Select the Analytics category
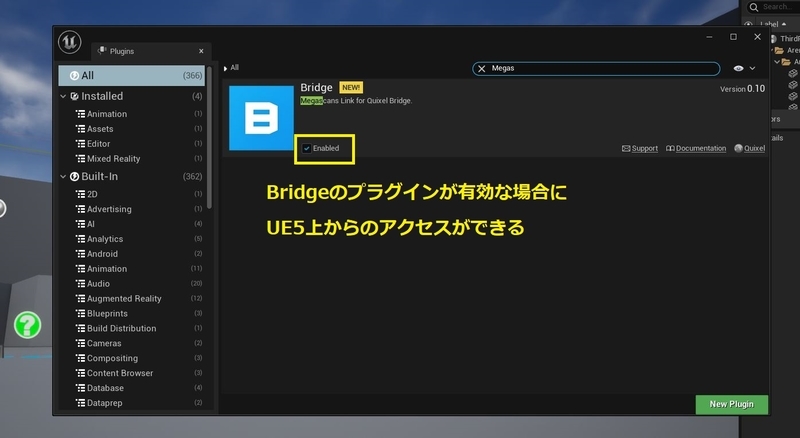The height and width of the screenshot is (438, 800). point(133,238)
